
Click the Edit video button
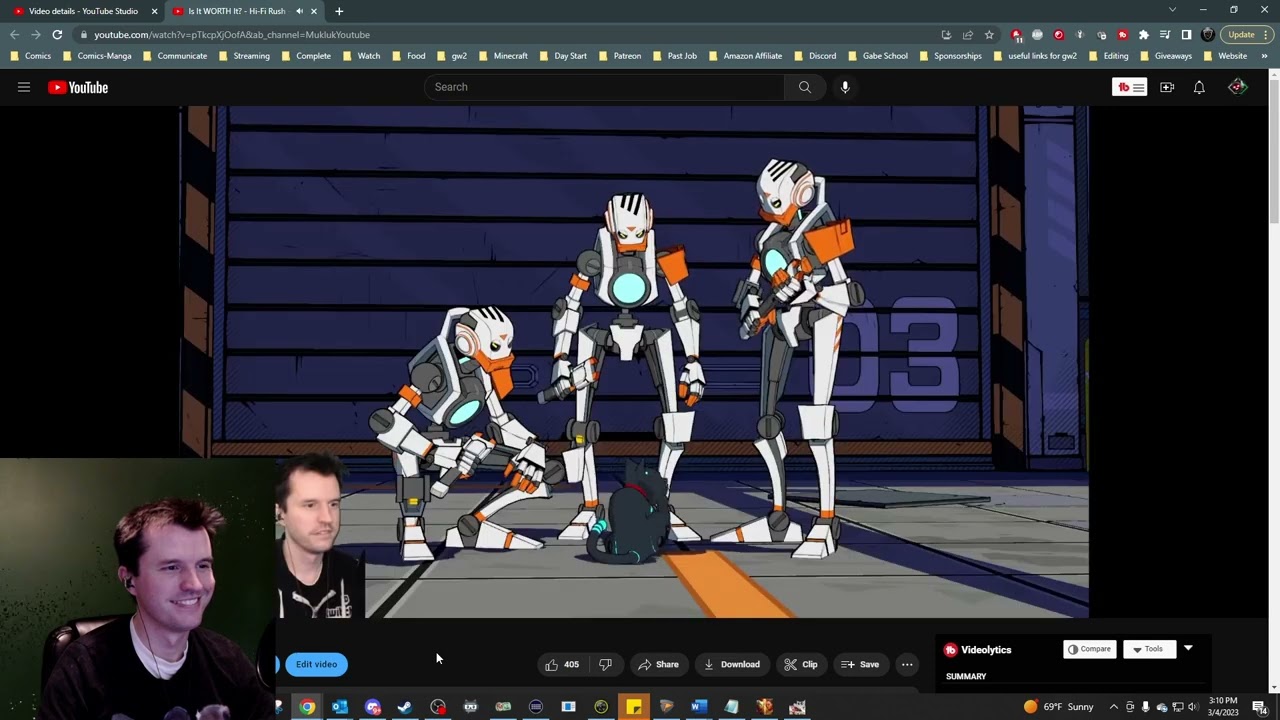[316, 664]
